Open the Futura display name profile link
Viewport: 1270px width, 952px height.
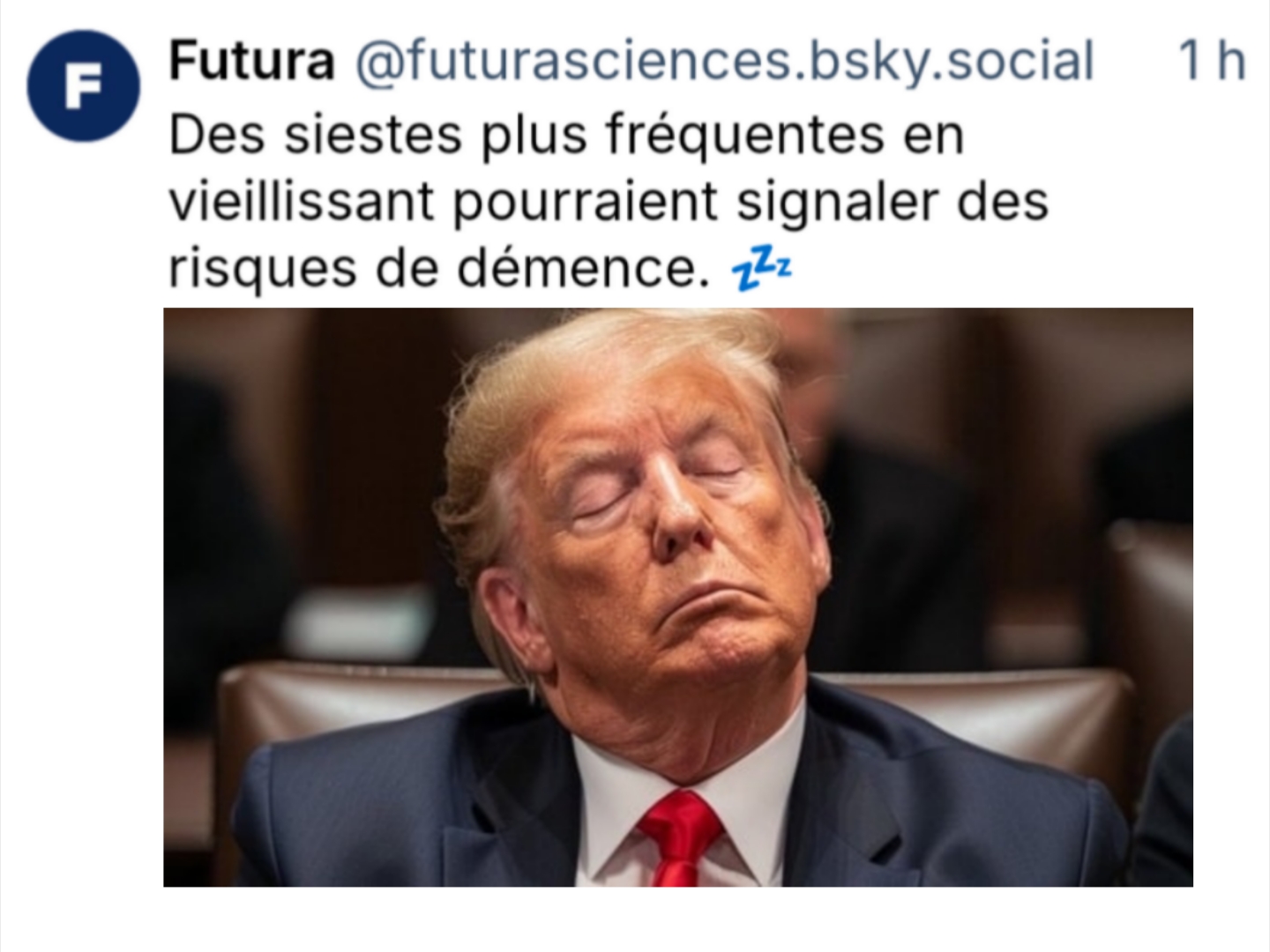click(251, 61)
